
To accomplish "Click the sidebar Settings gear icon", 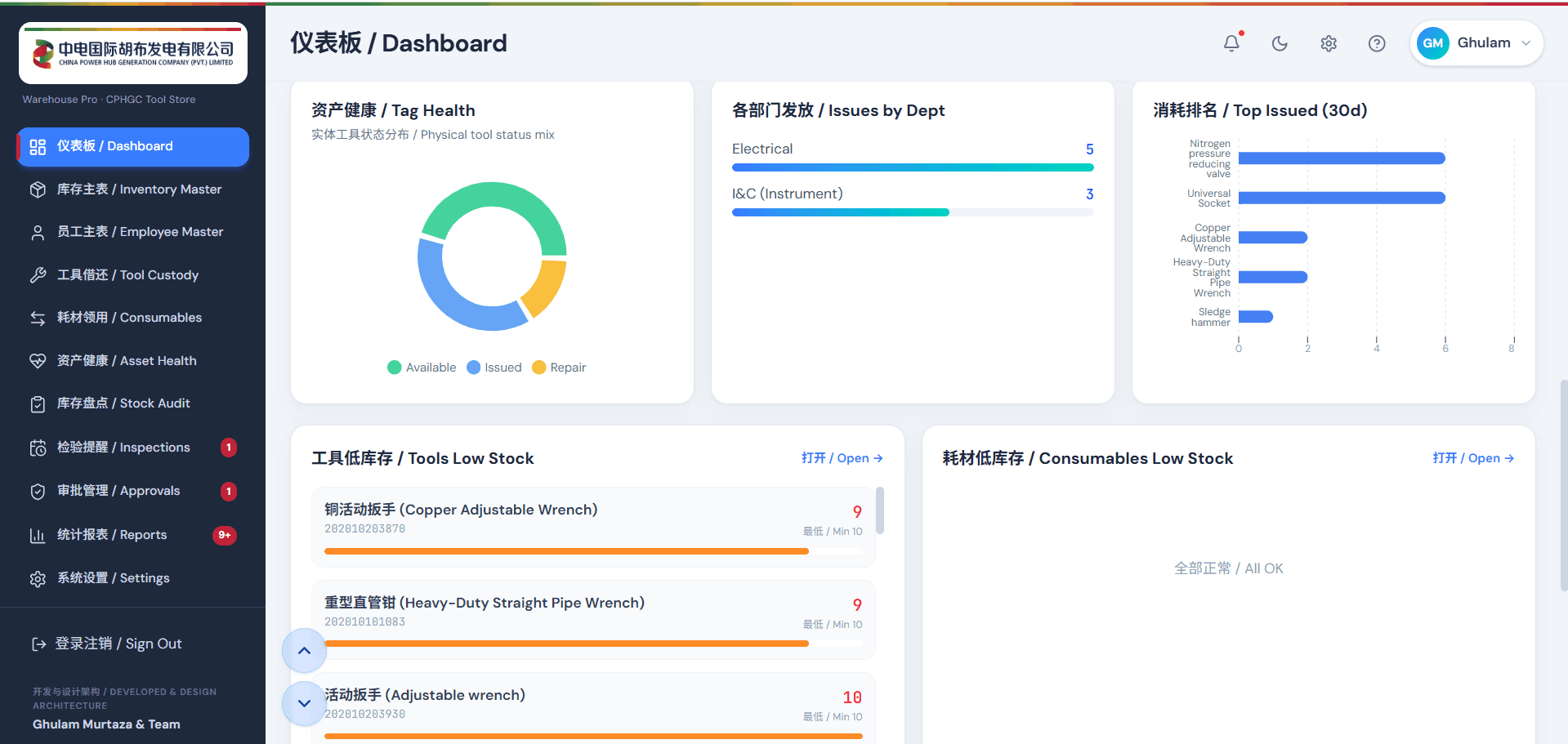I will tap(38, 579).
